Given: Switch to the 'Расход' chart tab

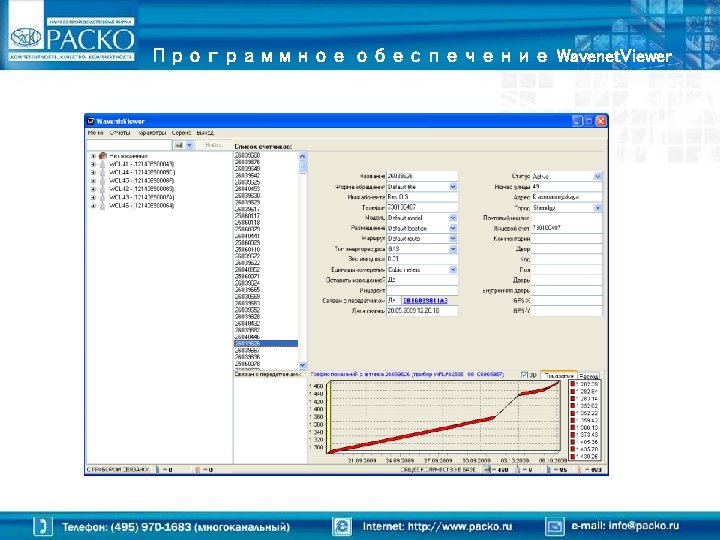Looking at the screenshot, I should click(x=589, y=376).
